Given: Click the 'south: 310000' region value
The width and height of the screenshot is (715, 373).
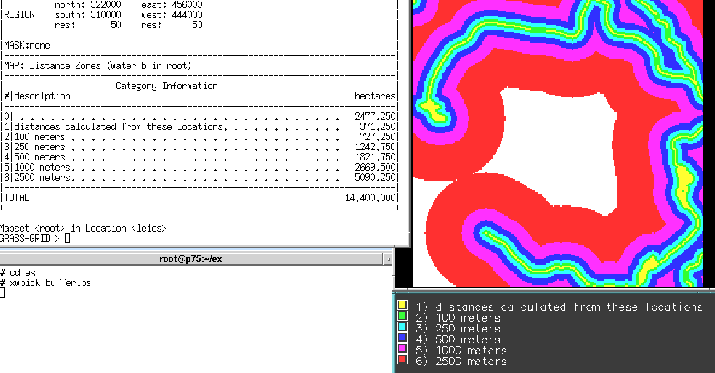Looking at the screenshot, I should point(88,15).
